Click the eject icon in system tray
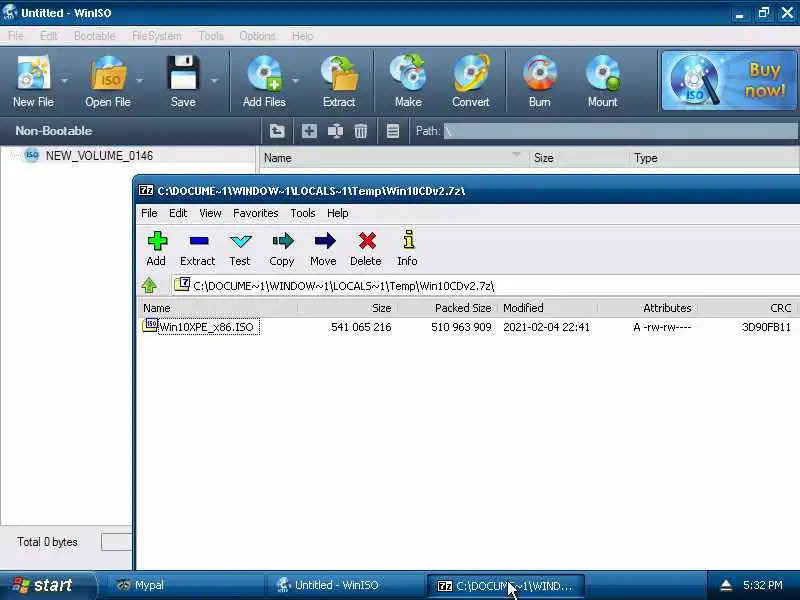 pyautogui.click(x=726, y=586)
